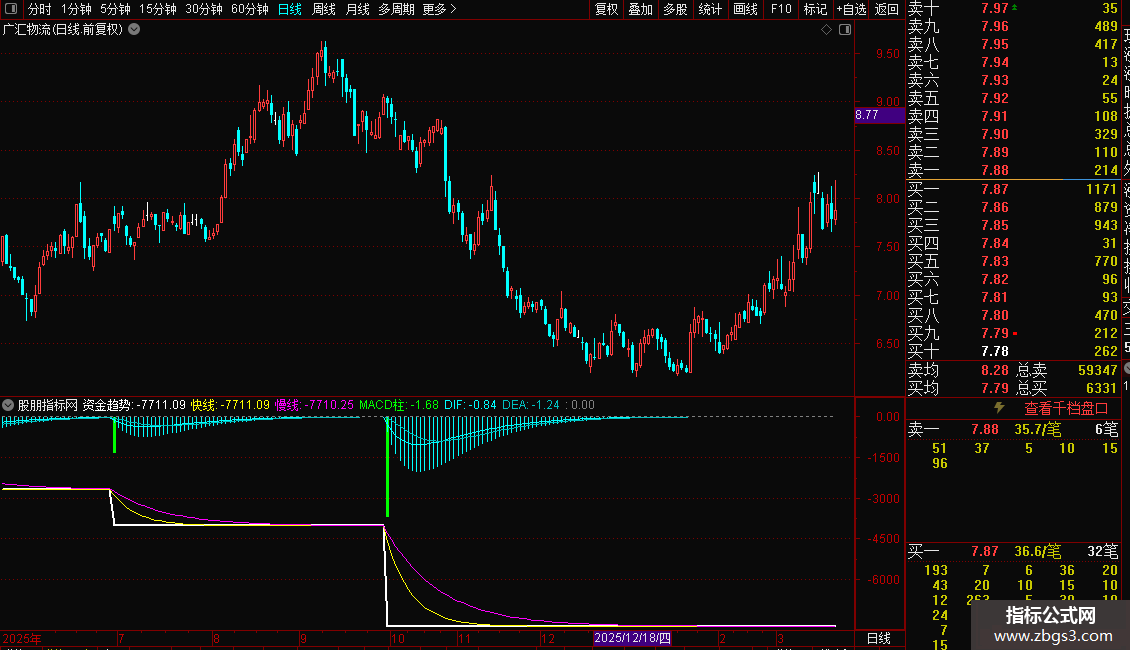The height and width of the screenshot is (650, 1130).
Task: Click the 股朋指标网 indicator name
Action: pyautogui.click(x=48, y=405)
